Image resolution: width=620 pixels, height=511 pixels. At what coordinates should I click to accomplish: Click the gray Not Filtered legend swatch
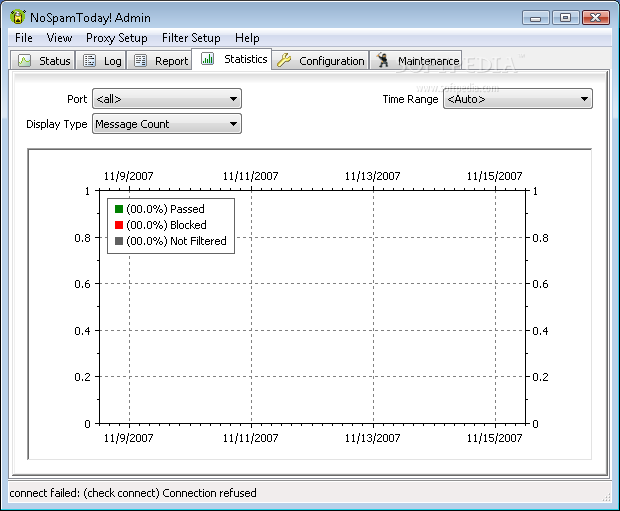click(119, 241)
